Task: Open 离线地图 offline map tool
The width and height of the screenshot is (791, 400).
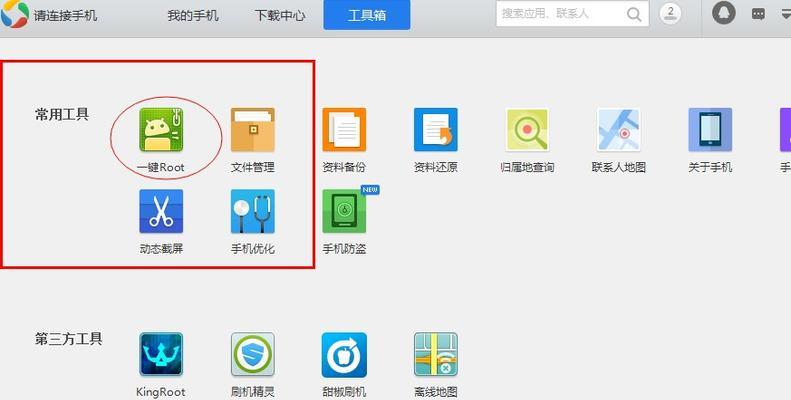Action: tap(436, 354)
